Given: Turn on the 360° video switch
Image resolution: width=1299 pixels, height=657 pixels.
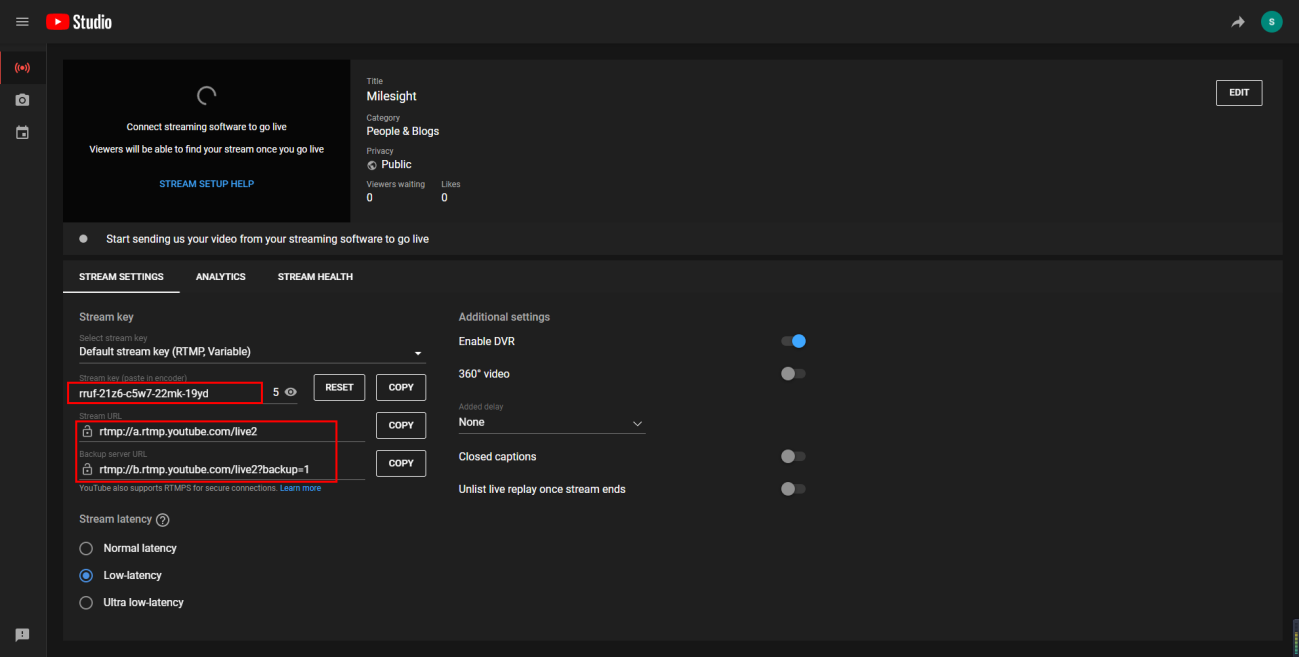Looking at the screenshot, I should pos(793,374).
